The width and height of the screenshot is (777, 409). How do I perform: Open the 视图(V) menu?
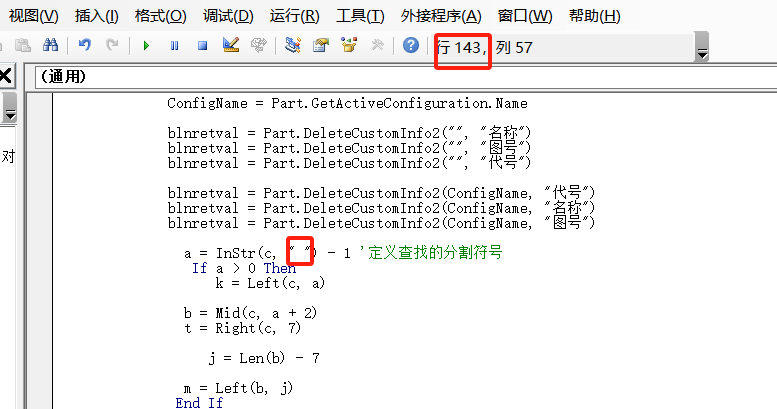click(34, 16)
